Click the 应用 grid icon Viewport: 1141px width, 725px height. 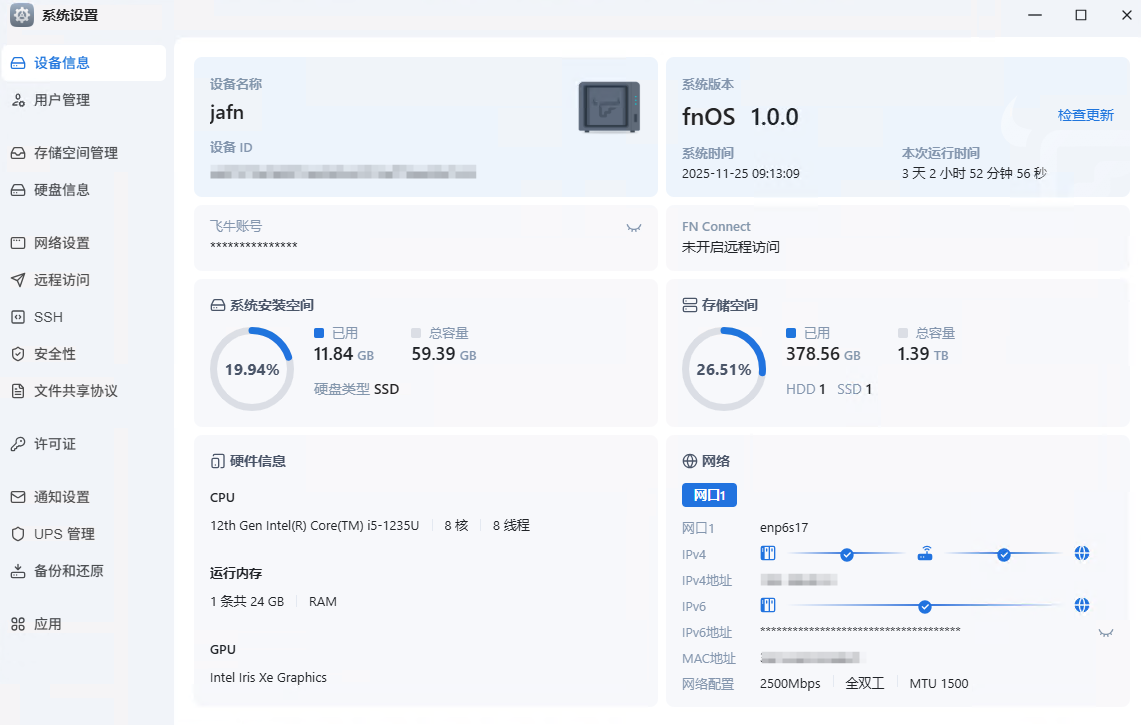click(x=18, y=624)
